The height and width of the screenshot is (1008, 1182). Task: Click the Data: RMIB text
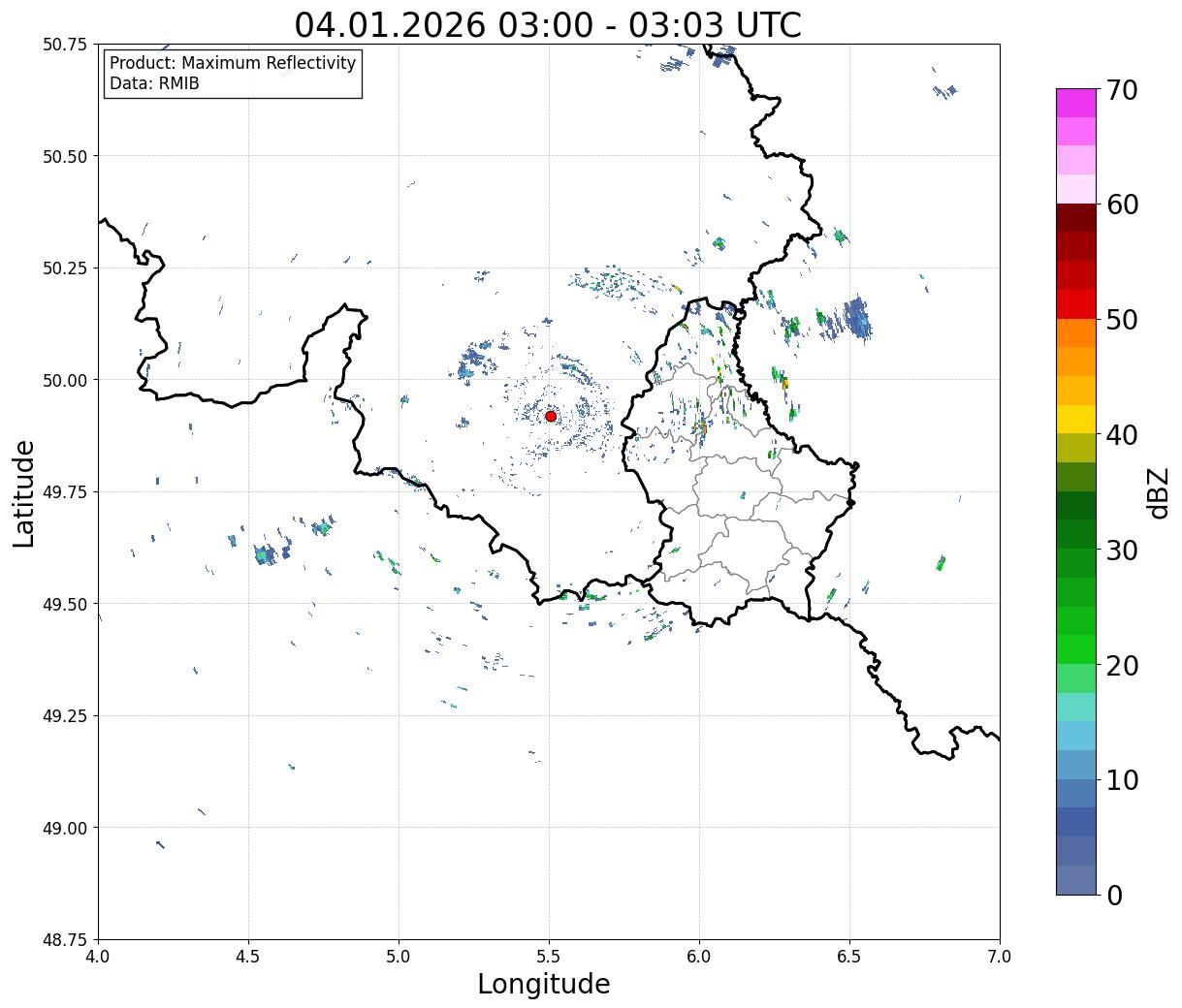click(x=154, y=84)
